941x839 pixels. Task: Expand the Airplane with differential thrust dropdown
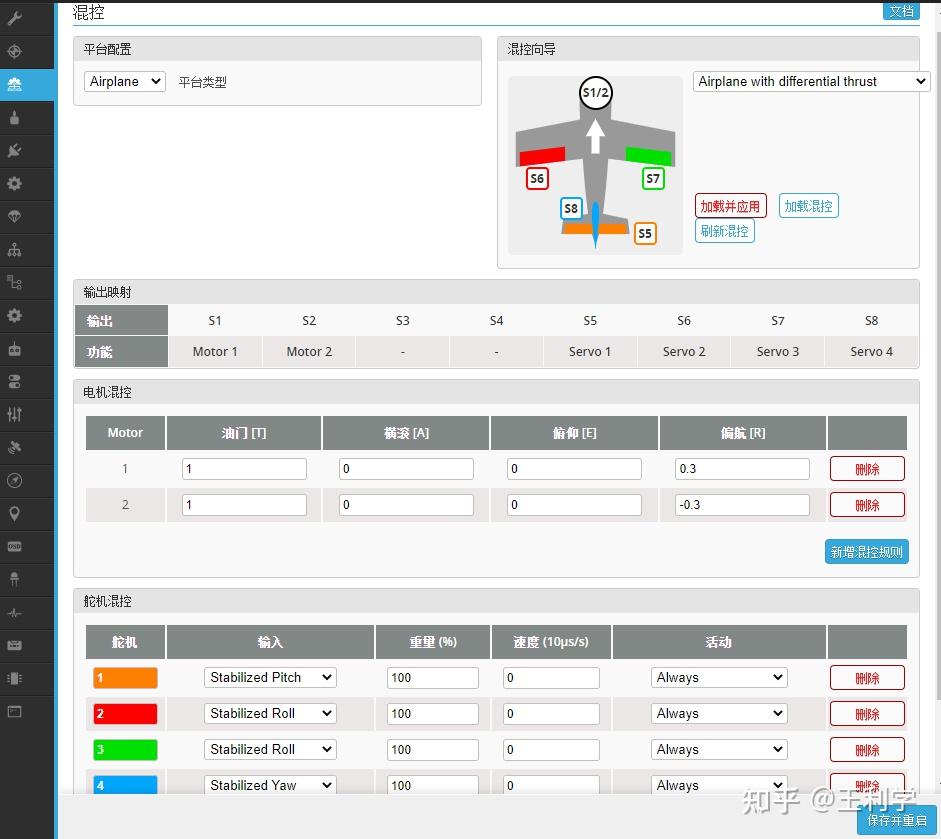[810, 81]
